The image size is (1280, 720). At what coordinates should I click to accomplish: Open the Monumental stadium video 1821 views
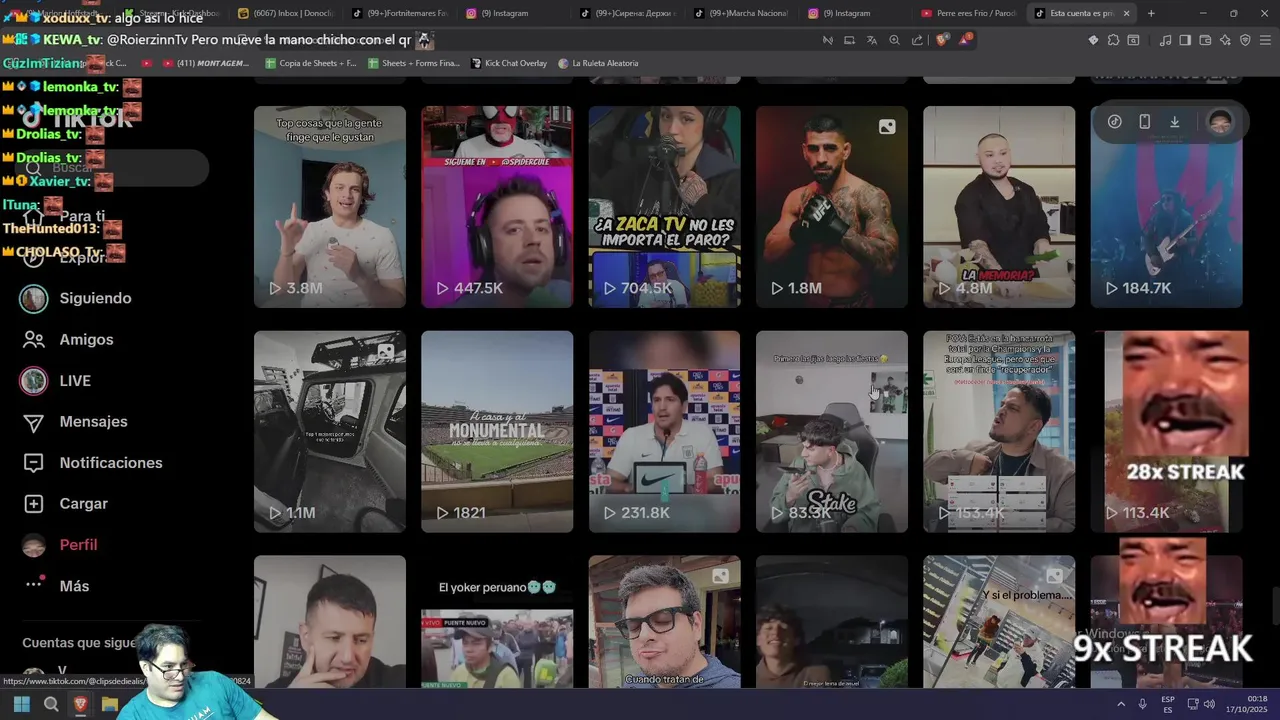pos(497,432)
